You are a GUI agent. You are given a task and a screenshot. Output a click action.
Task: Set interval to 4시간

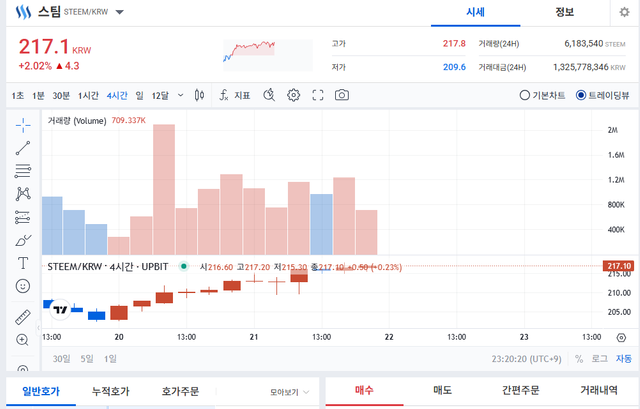[x=117, y=96]
